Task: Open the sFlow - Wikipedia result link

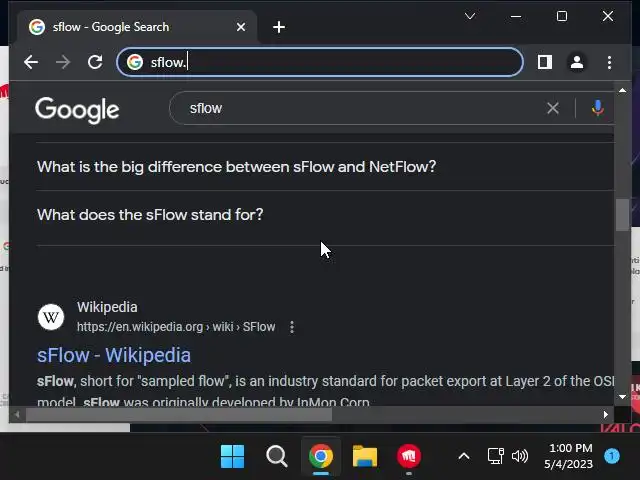Action: pos(114,355)
